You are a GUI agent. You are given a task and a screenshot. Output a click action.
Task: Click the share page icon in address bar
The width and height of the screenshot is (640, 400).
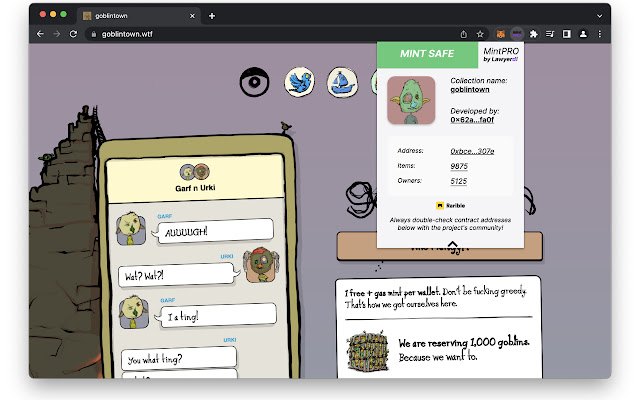tap(464, 34)
